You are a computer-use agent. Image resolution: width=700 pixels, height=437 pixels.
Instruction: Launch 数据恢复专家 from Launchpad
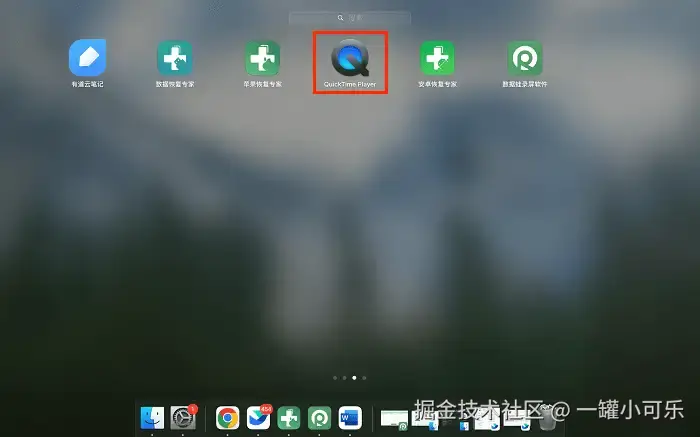pyautogui.click(x=175, y=58)
